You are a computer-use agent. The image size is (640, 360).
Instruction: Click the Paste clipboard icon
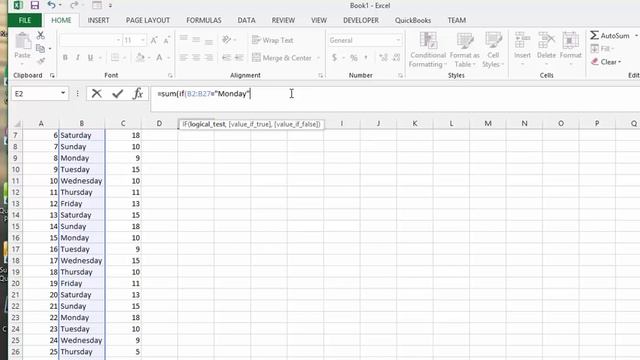pyautogui.click(x=22, y=42)
